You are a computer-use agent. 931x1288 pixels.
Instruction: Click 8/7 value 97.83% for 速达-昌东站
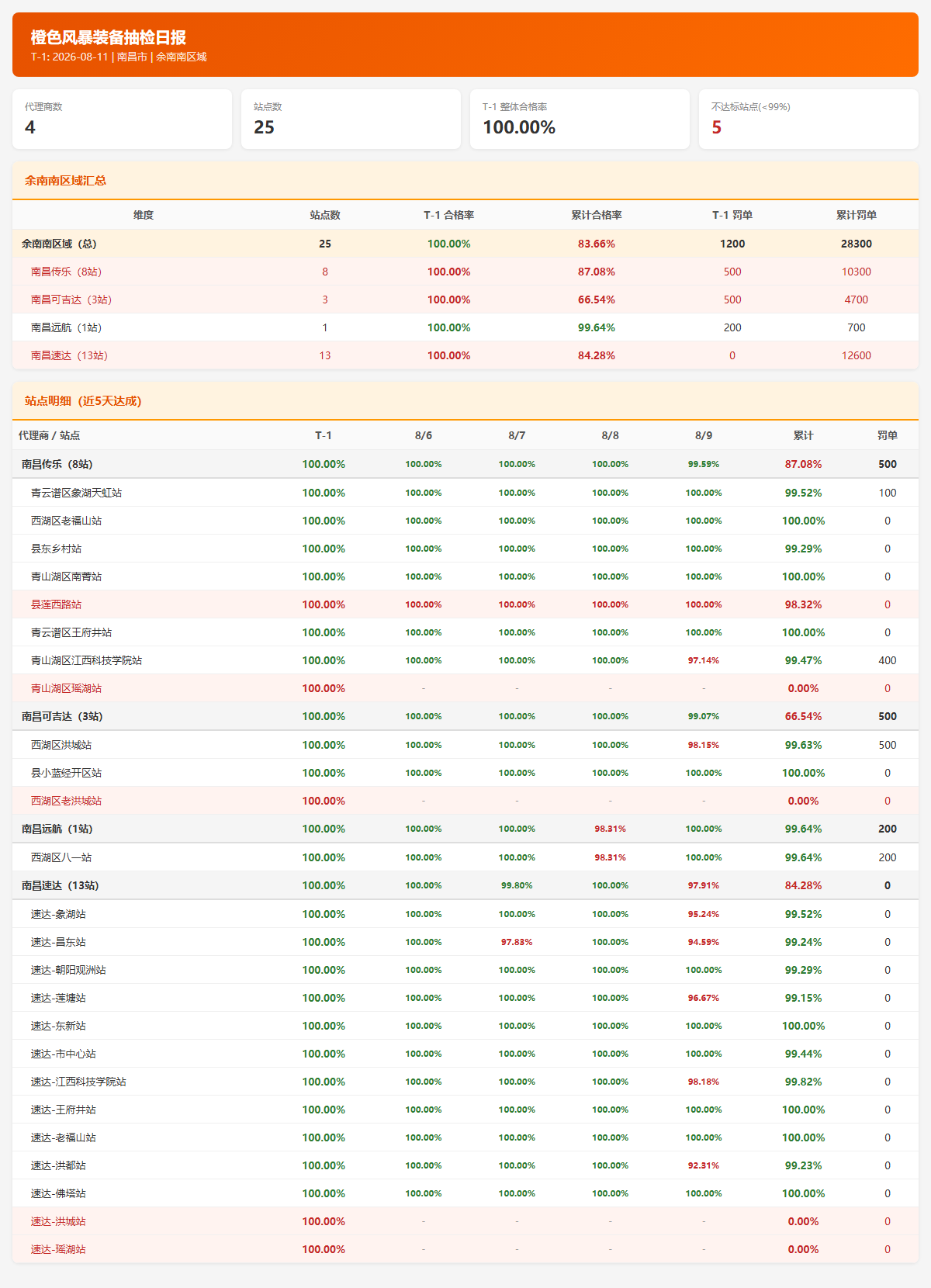(x=517, y=942)
